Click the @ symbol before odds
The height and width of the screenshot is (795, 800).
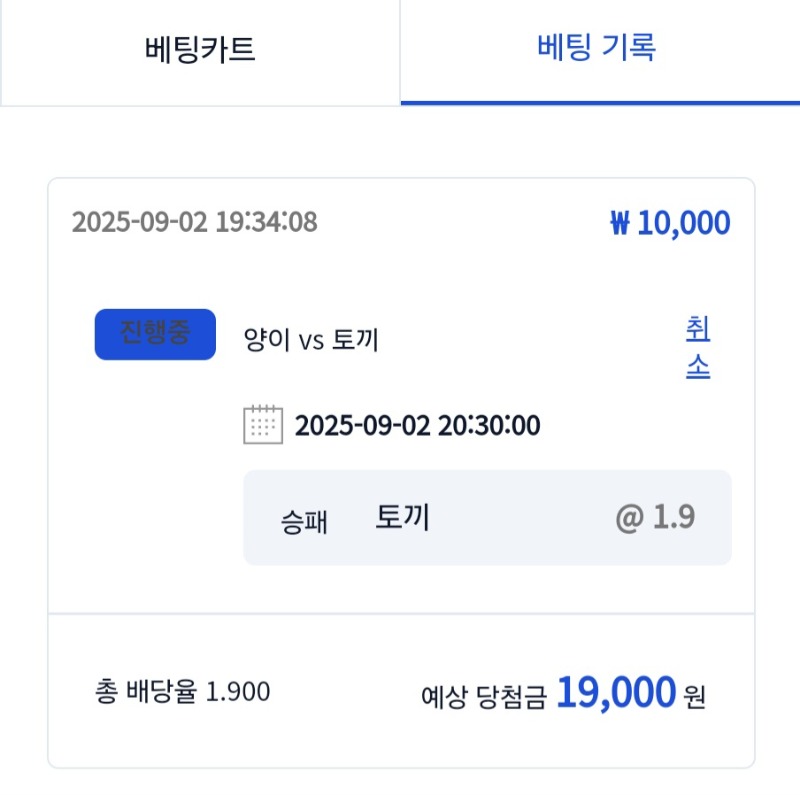tap(630, 518)
